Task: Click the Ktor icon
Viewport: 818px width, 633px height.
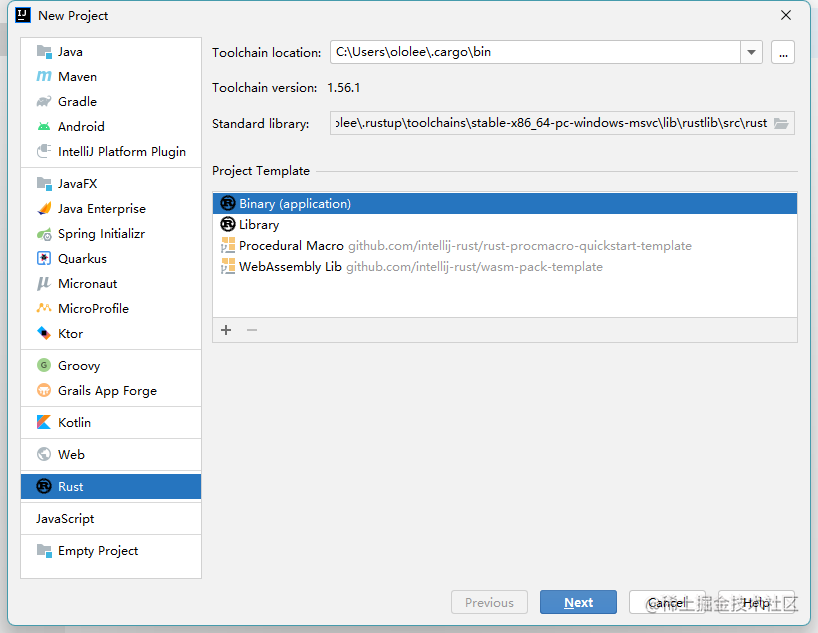Action: [x=44, y=334]
